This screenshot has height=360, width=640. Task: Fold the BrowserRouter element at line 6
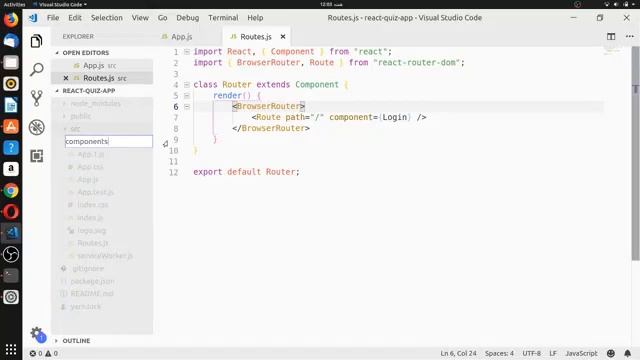click(x=187, y=107)
